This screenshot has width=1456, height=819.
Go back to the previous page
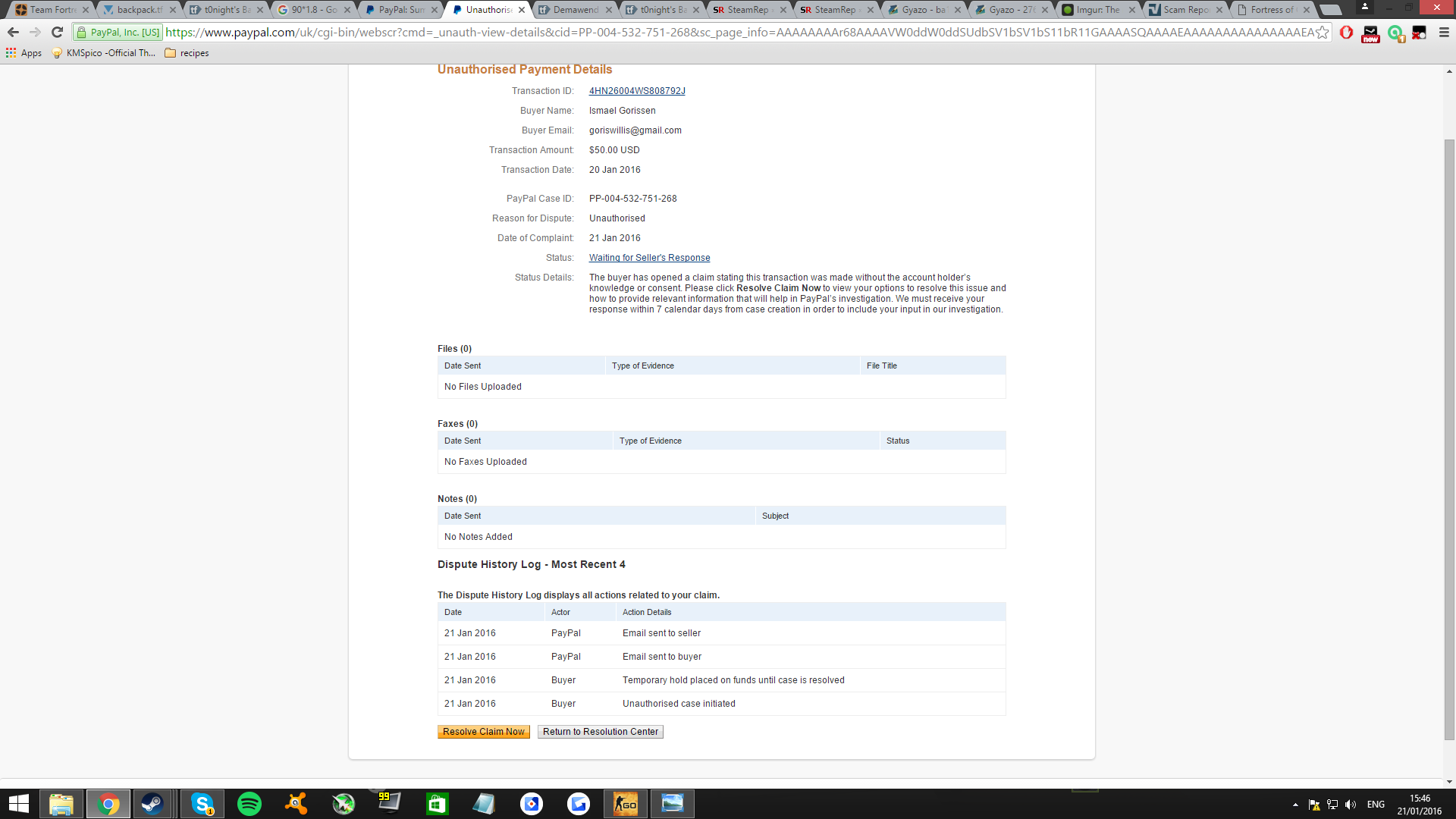coord(13,33)
